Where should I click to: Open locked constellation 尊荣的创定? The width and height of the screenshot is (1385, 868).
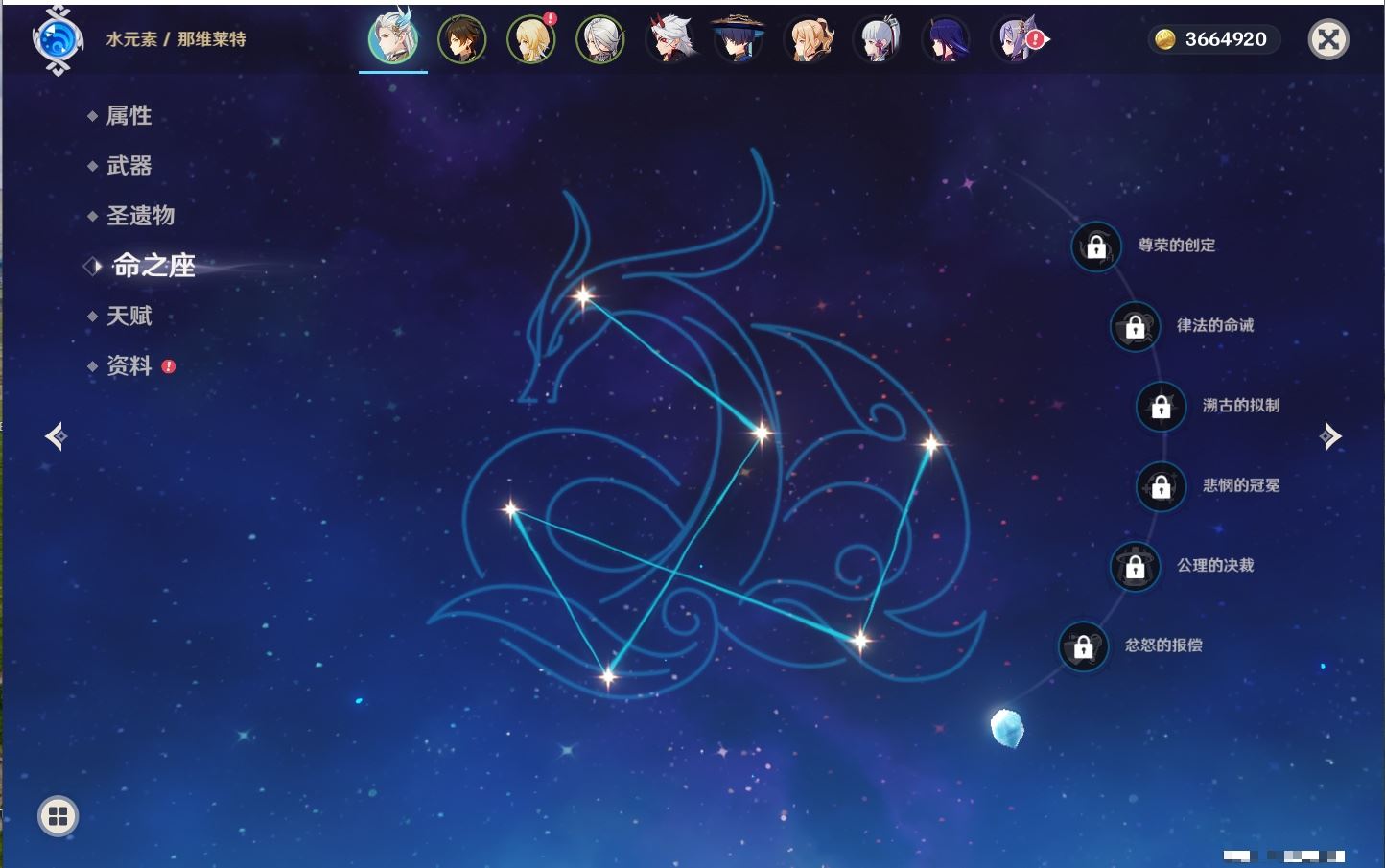click(1096, 247)
